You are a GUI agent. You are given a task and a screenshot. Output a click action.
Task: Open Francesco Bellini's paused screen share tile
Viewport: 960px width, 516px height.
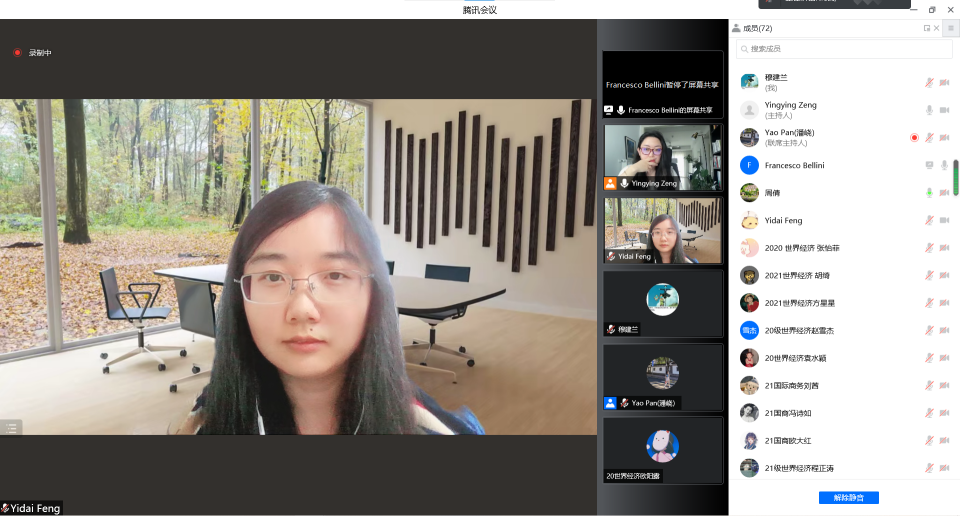(x=662, y=85)
